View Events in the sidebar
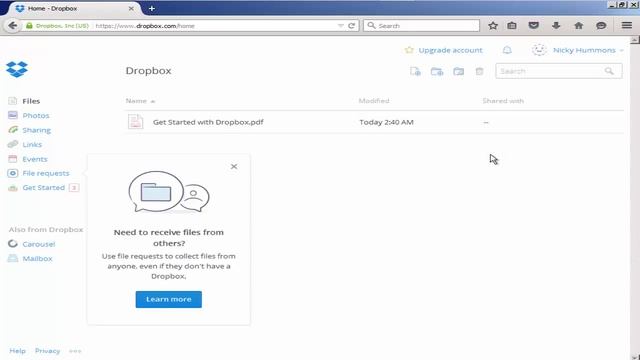The width and height of the screenshot is (640, 360). pyautogui.click(x=35, y=159)
